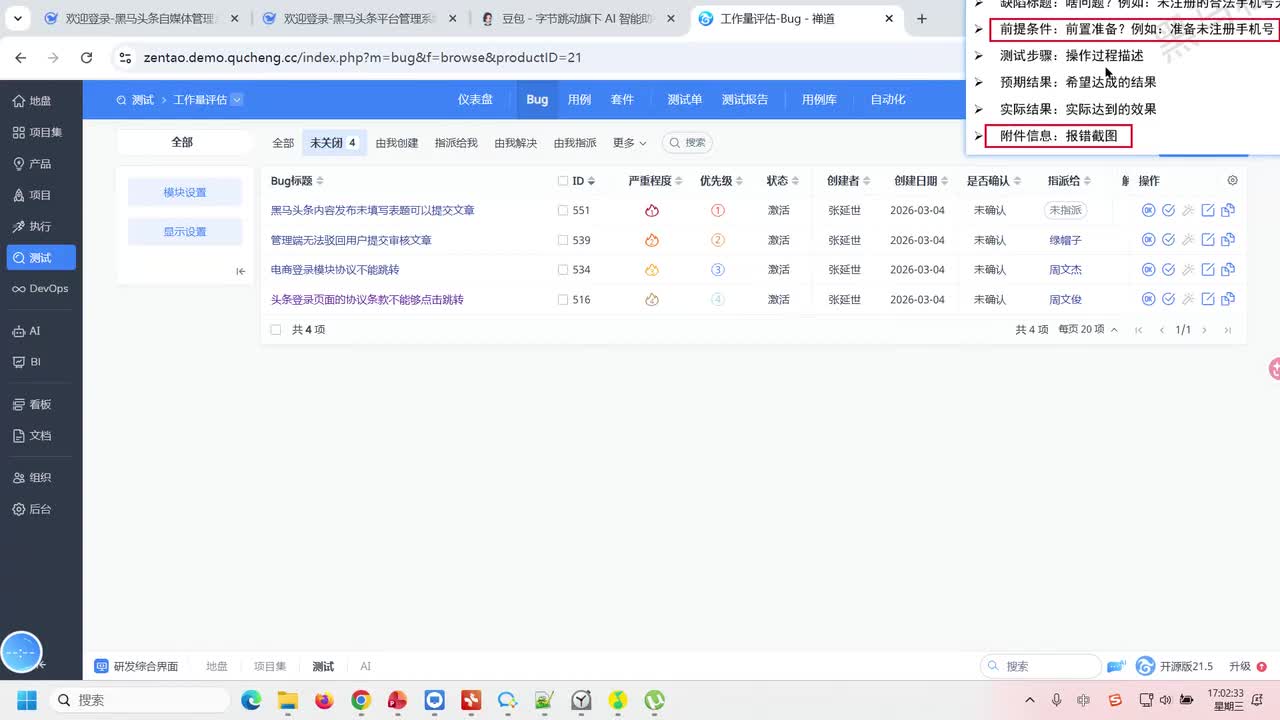Image resolution: width=1280 pixels, height=720 pixels.
Task: Open 项目 in left sidebar
Action: [x=32, y=195]
